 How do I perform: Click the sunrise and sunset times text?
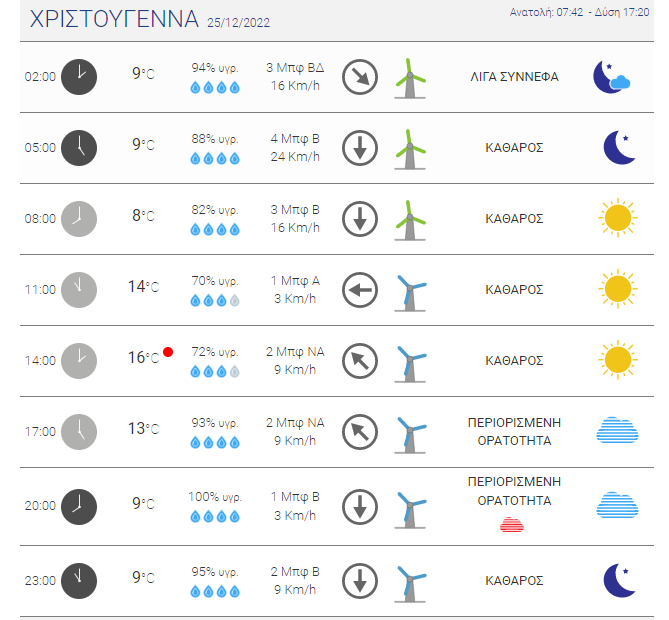click(x=579, y=12)
